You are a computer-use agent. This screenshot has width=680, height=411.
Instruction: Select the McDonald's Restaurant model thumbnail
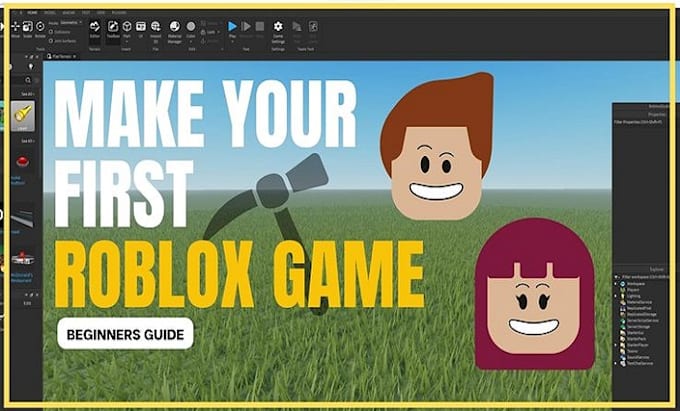pyautogui.click(x=23, y=258)
